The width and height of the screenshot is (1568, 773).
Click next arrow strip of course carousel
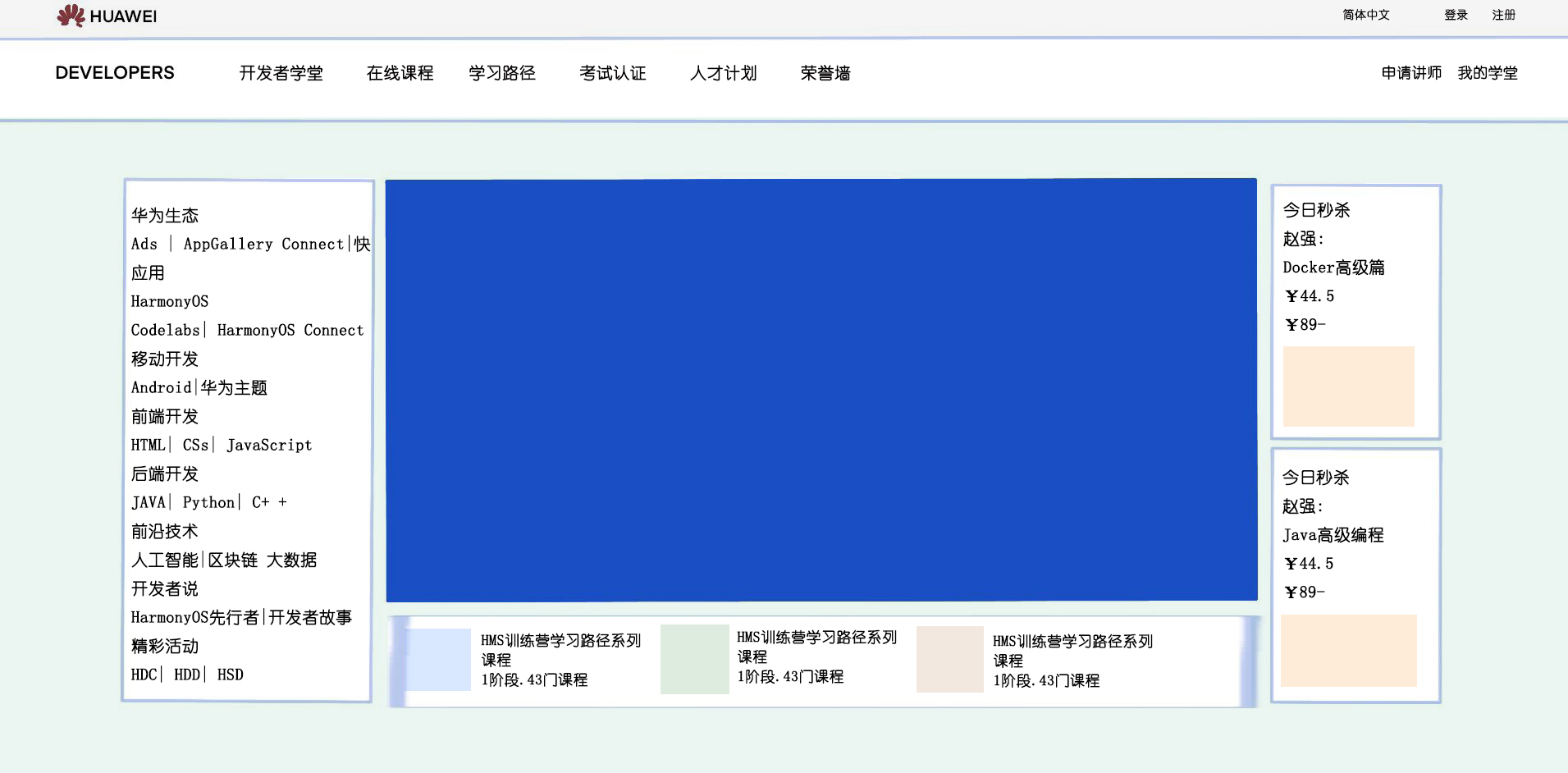tap(1250, 661)
